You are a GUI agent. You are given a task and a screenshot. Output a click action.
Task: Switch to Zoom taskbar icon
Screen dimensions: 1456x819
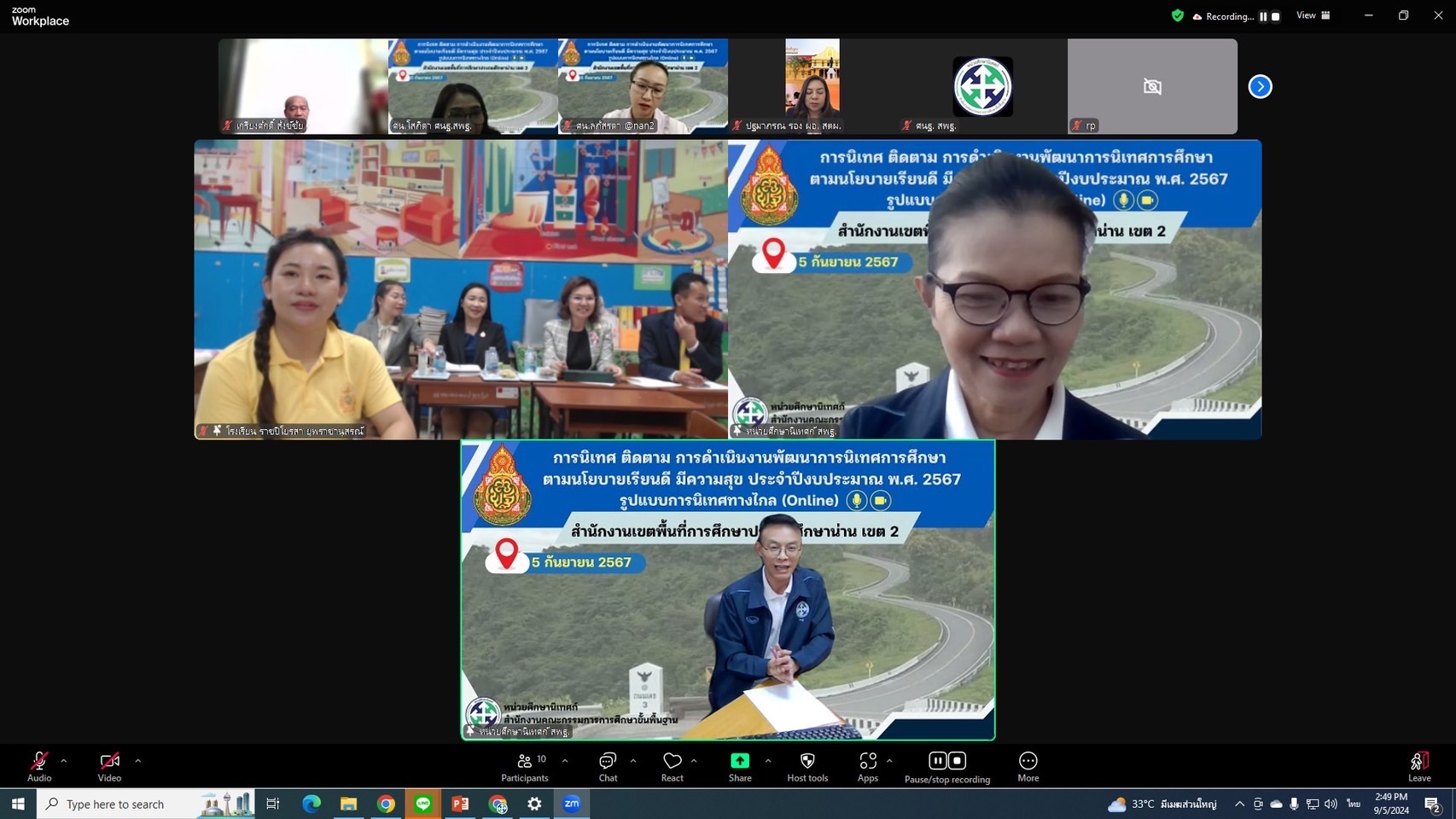[x=572, y=804]
